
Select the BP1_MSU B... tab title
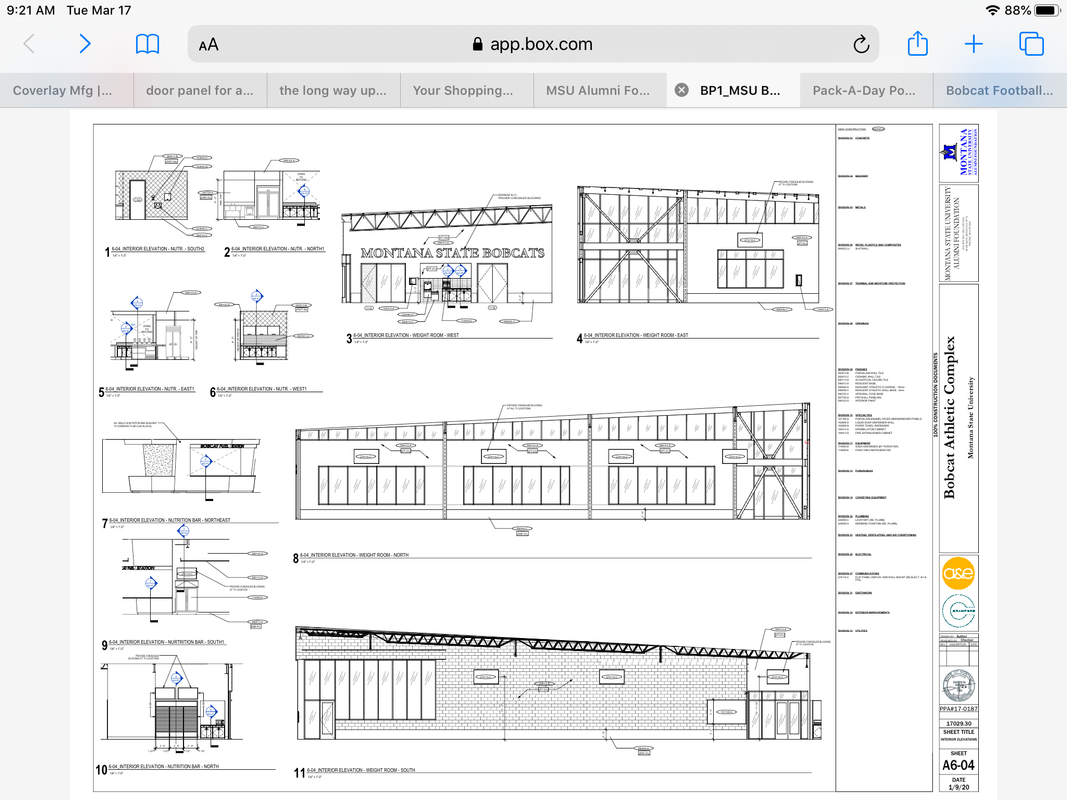pos(740,90)
